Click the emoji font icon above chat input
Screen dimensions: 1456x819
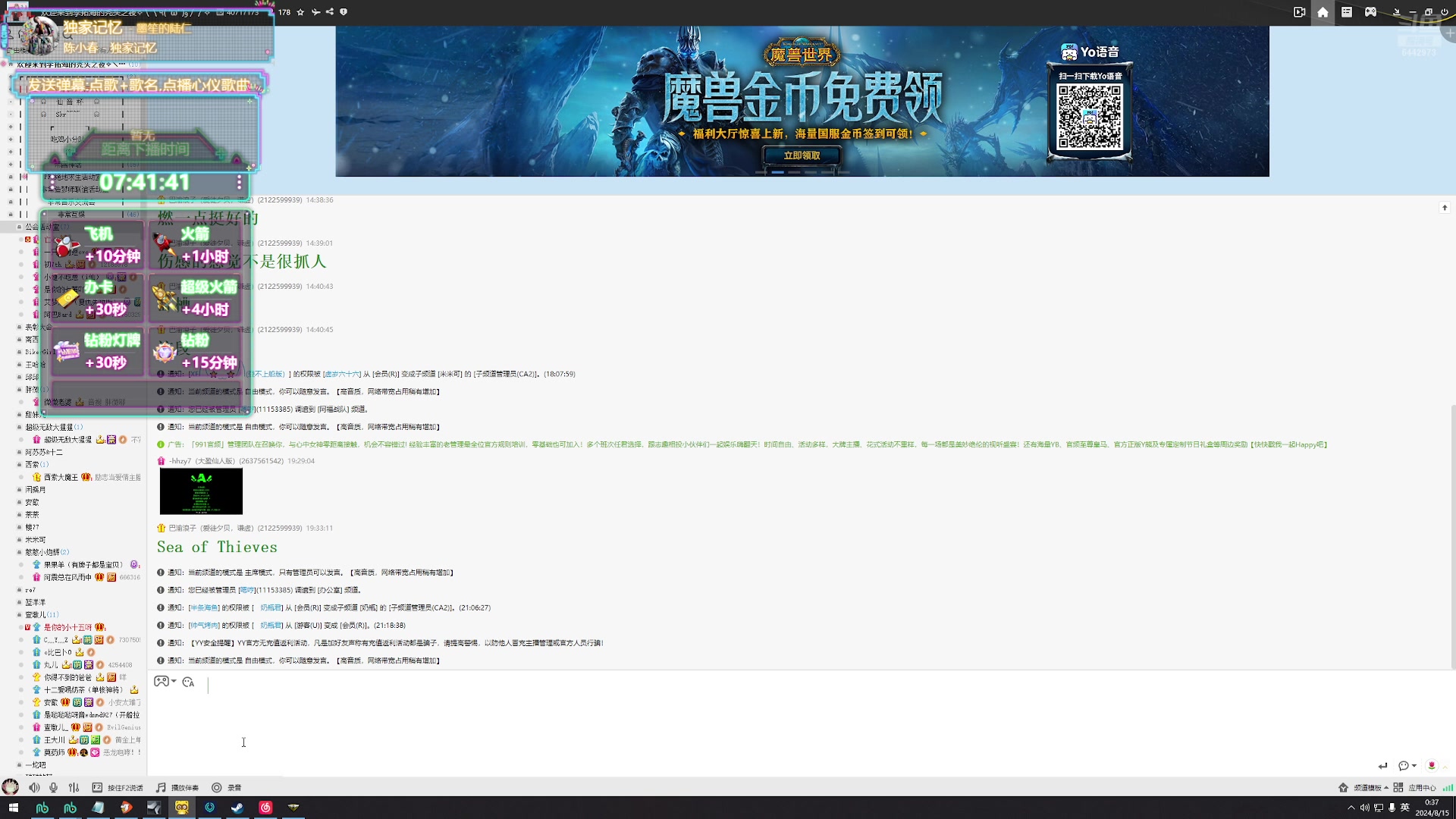coord(188,682)
